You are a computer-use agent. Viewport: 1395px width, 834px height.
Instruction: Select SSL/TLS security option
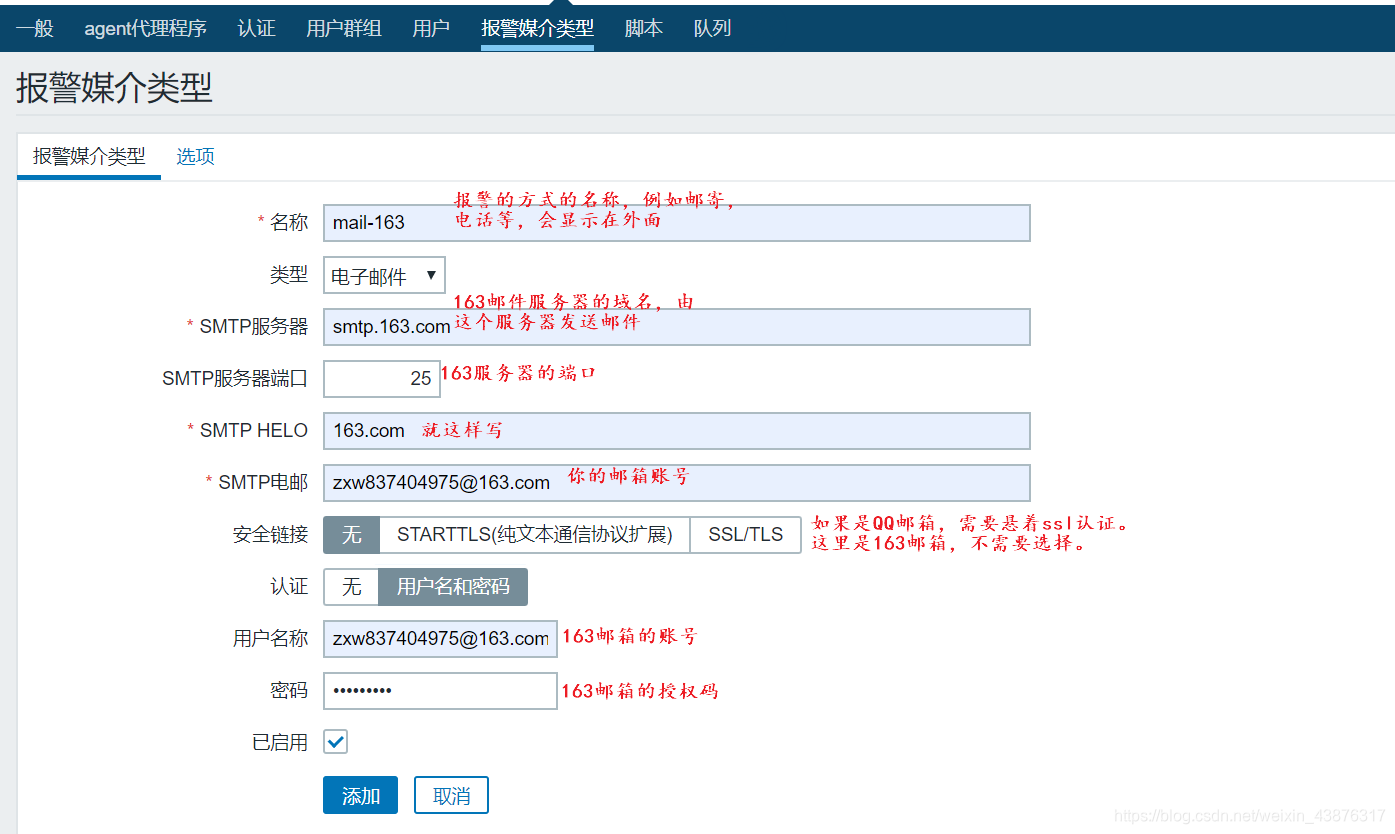click(x=745, y=534)
